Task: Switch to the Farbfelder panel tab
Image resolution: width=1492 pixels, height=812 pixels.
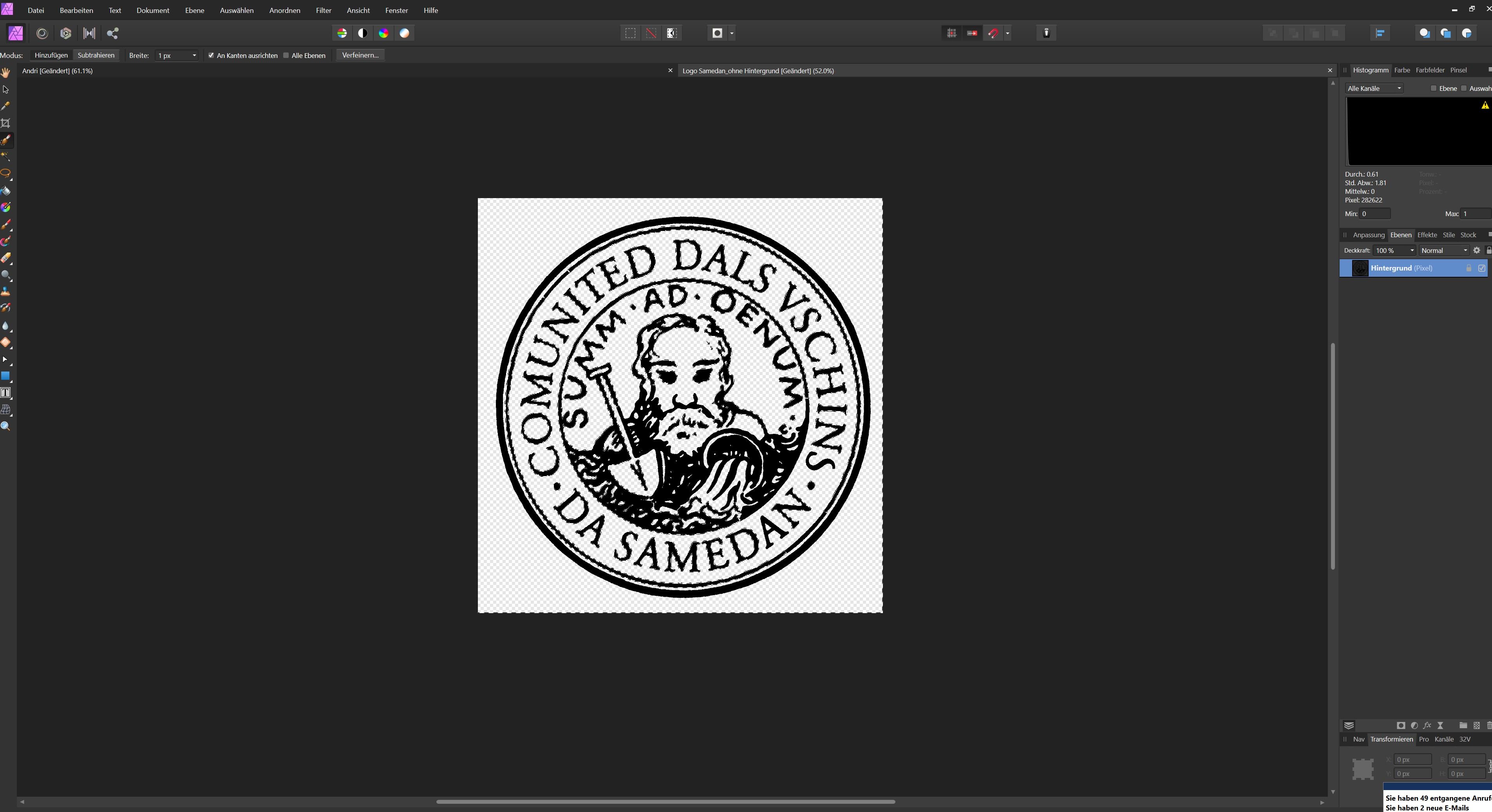Action: click(x=1430, y=70)
